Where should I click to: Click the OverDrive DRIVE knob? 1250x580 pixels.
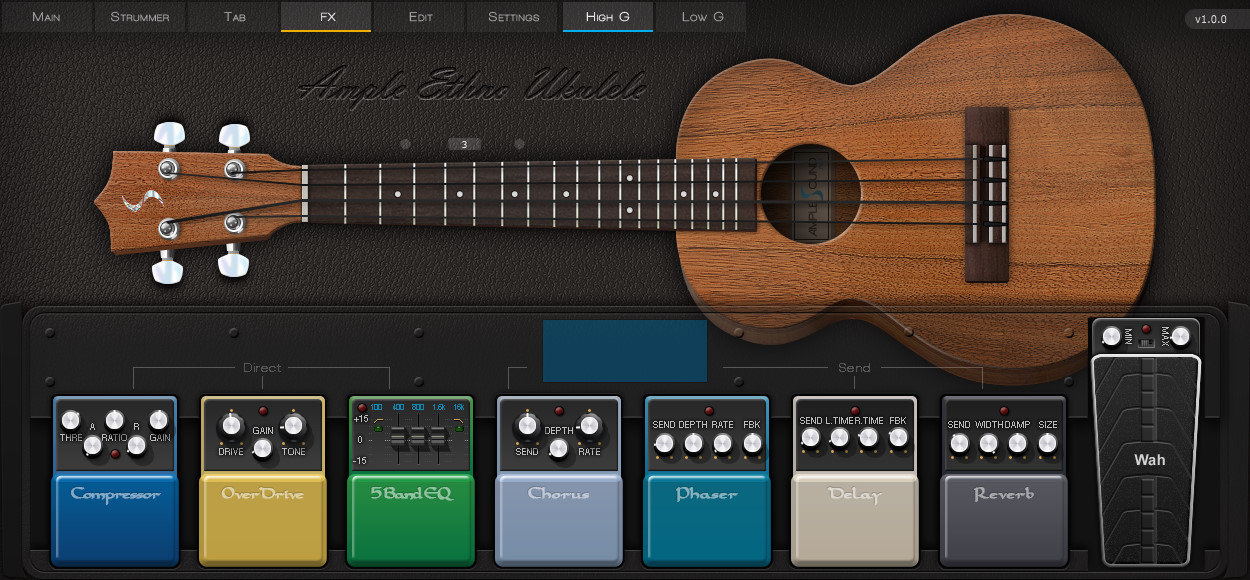(x=231, y=426)
